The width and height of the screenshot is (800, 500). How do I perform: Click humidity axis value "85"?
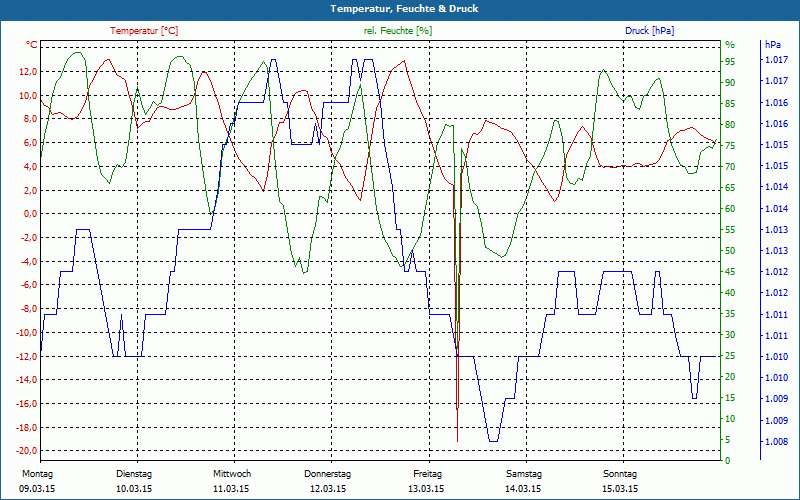click(x=730, y=104)
